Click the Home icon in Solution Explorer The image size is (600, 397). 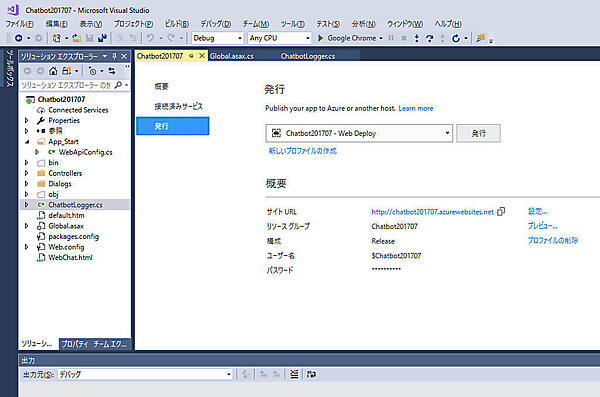coord(53,71)
